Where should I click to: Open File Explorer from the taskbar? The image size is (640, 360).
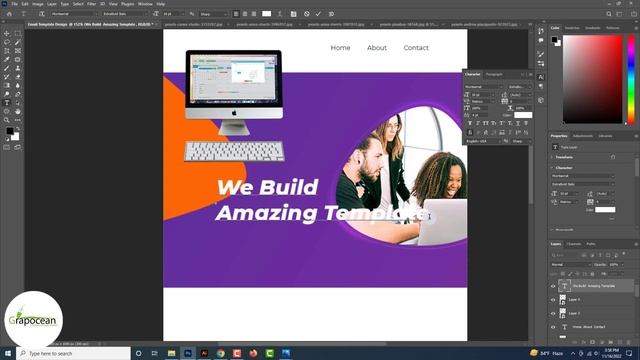[171, 353]
